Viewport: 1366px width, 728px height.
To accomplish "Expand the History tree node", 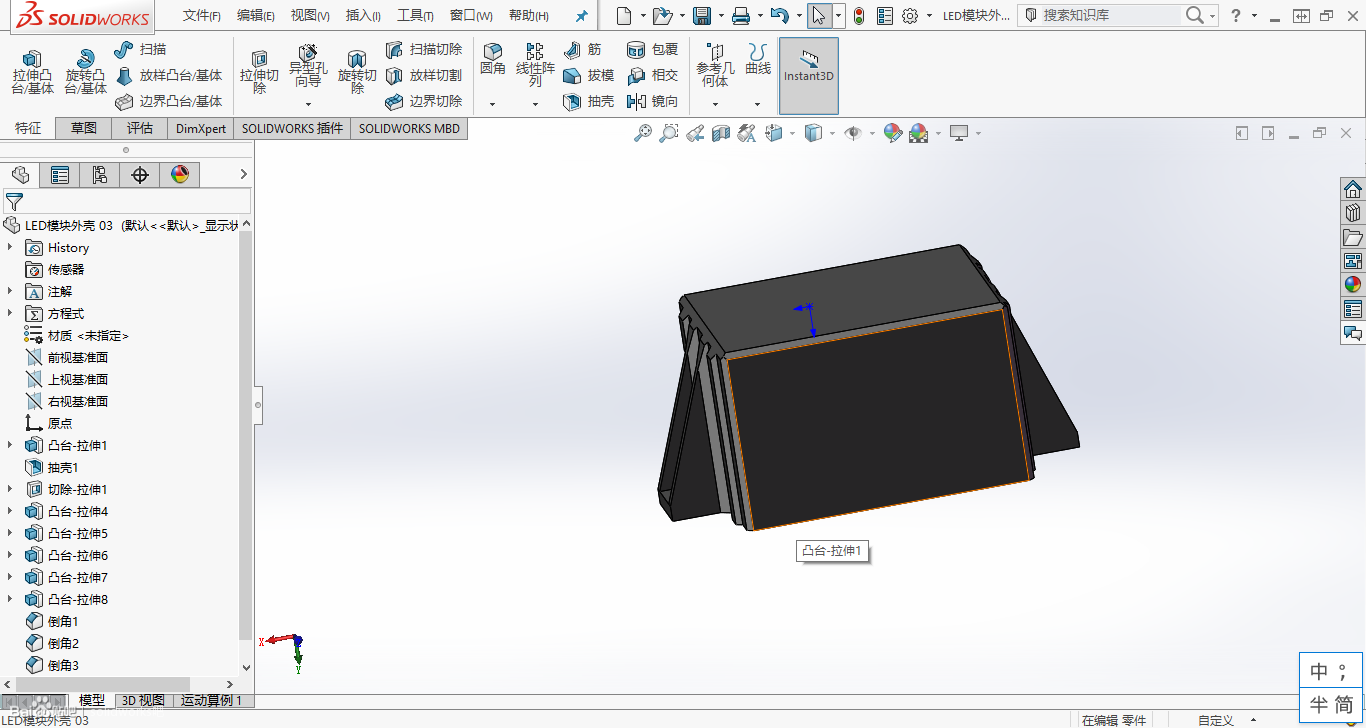I will click(x=10, y=247).
